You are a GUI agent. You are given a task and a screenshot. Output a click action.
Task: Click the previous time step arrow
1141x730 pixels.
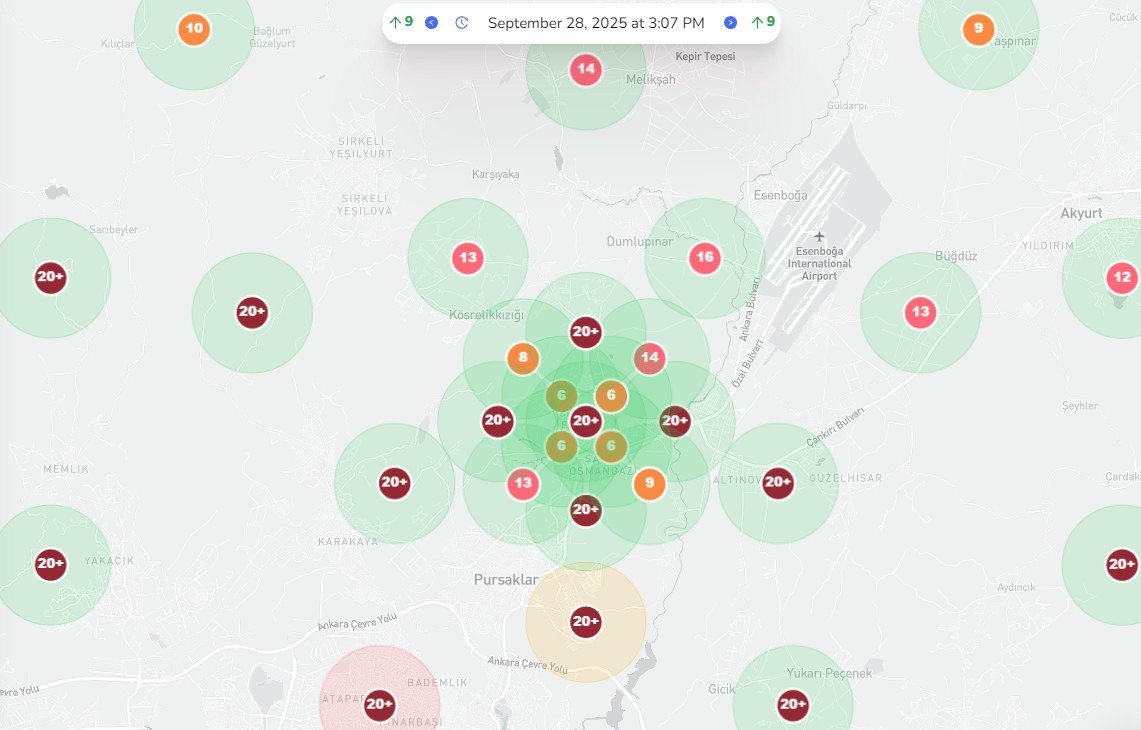point(431,22)
